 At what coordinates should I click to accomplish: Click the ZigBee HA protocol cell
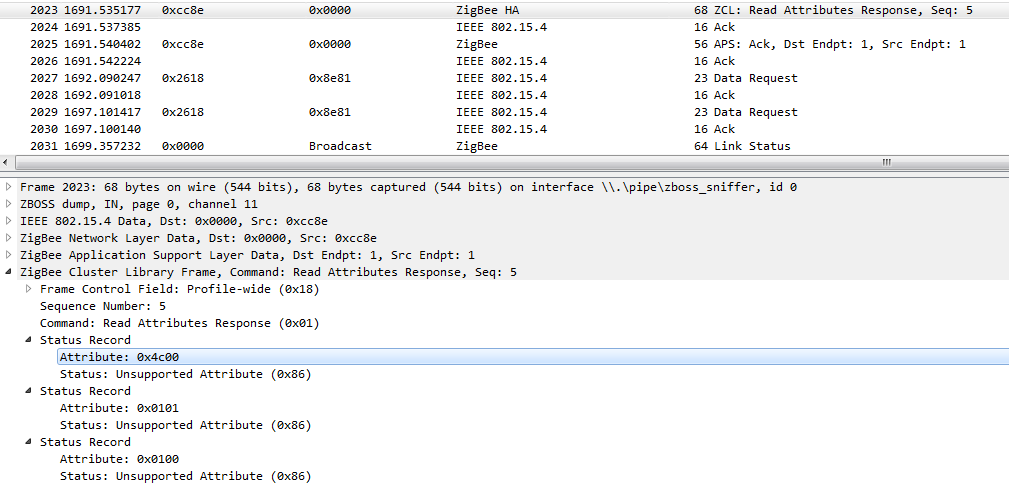click(x=488, y=10)
